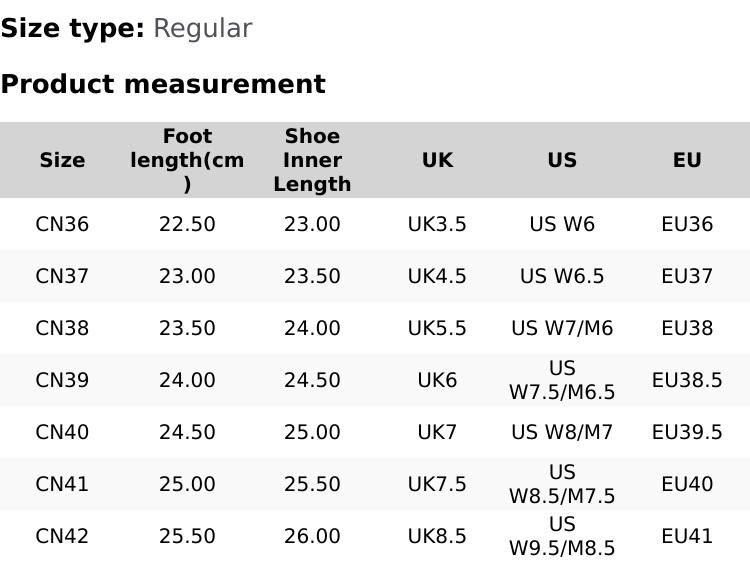Click the UK3.5 cell
750x562 pixels.
tap(437, 224)
